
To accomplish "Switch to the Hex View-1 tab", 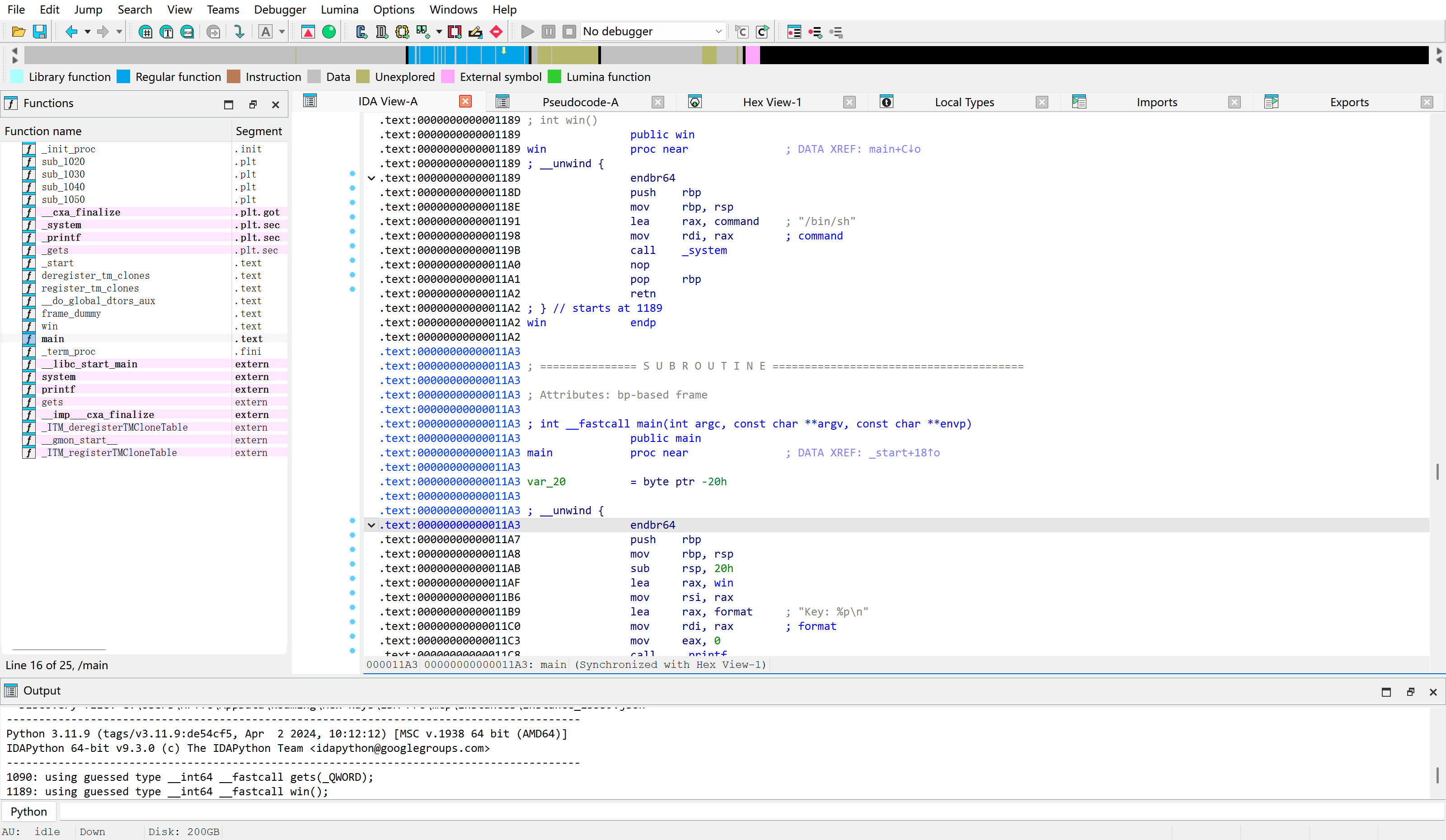I will [772, 102].
